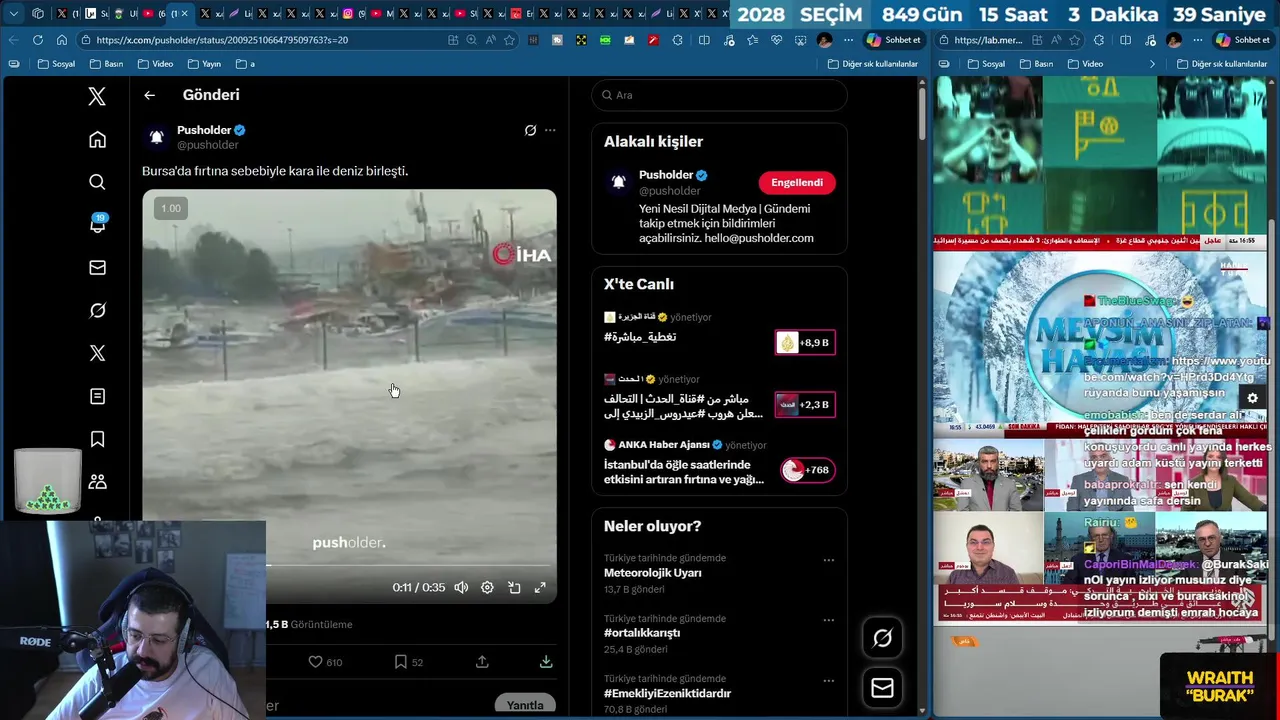Screen dimensions: 1280x720
Task: Open Basın bookmarks folder in left window
Action: pyautogui.click(x=106, y=64)
